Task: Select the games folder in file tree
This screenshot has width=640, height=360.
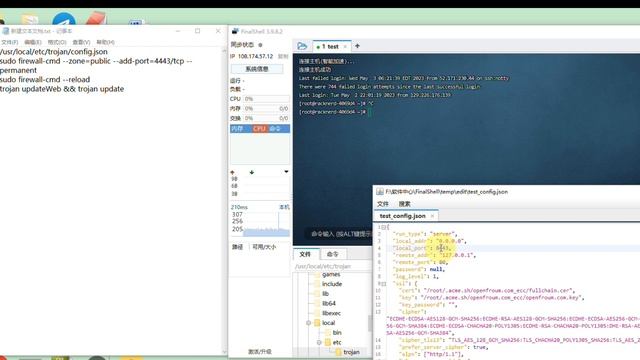Action: pos(331,274)
